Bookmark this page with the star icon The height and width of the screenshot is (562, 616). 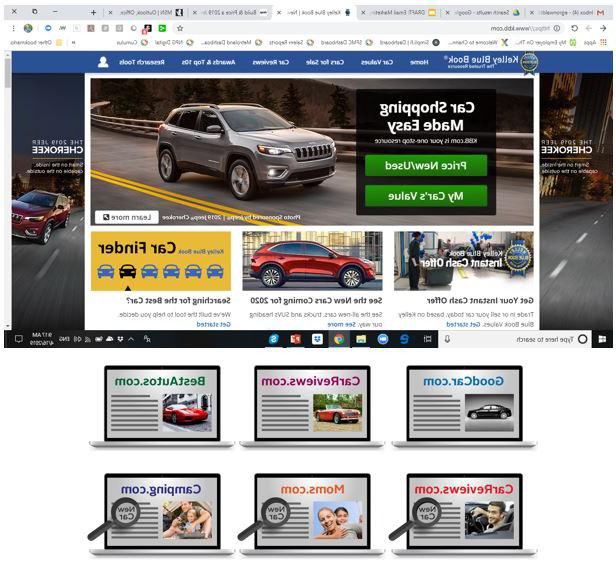point(180,28)
